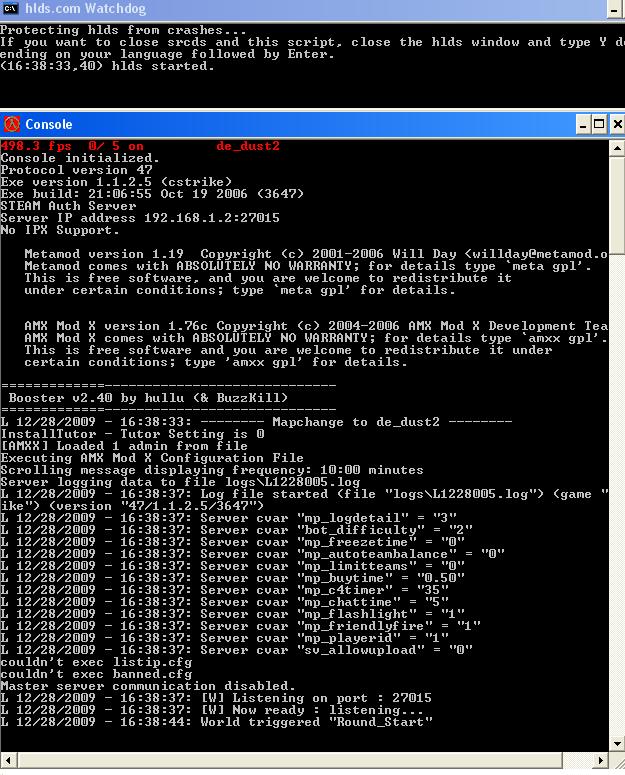Viewport: 625px width, 775px height.
Task: Click the mp_c4timer cvar line
Action: [x=224, y=590]
